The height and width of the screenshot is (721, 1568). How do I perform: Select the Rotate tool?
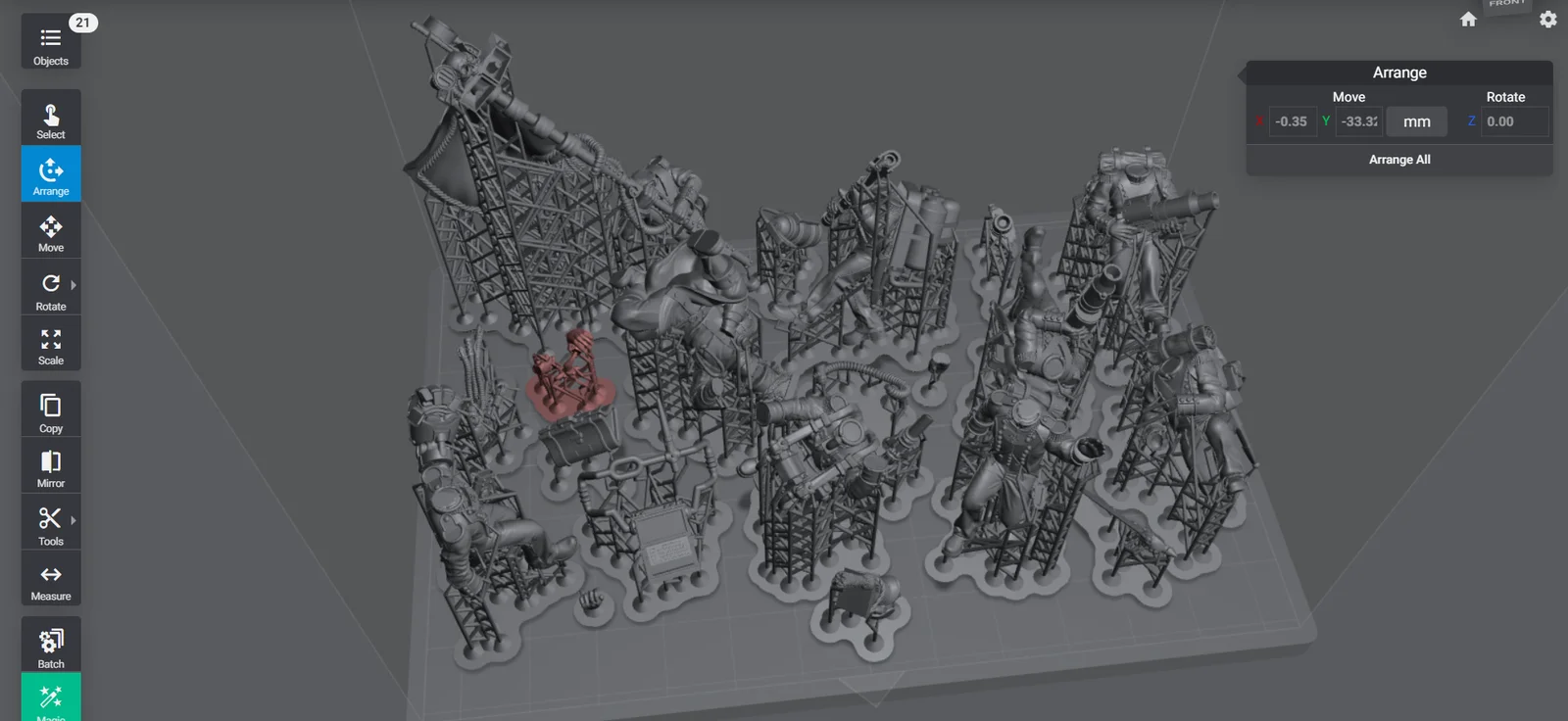[51, 288]
